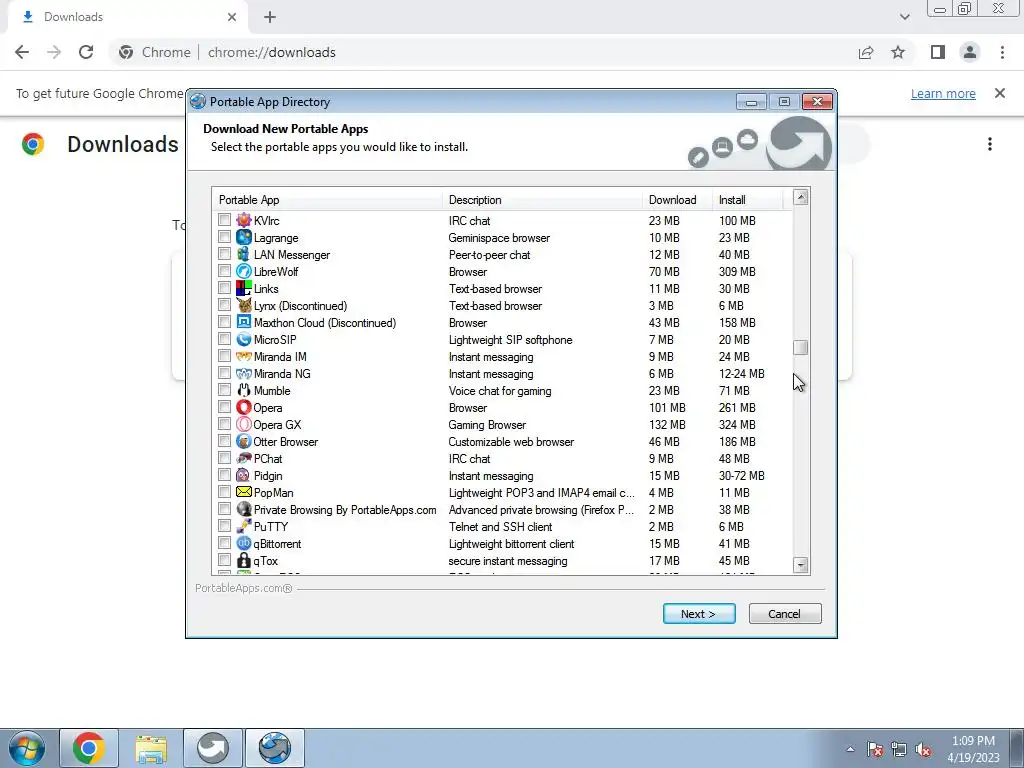Click the qTox padlock icon
This screenshot has width=1024, height=768.
click(x=244, y=560)
